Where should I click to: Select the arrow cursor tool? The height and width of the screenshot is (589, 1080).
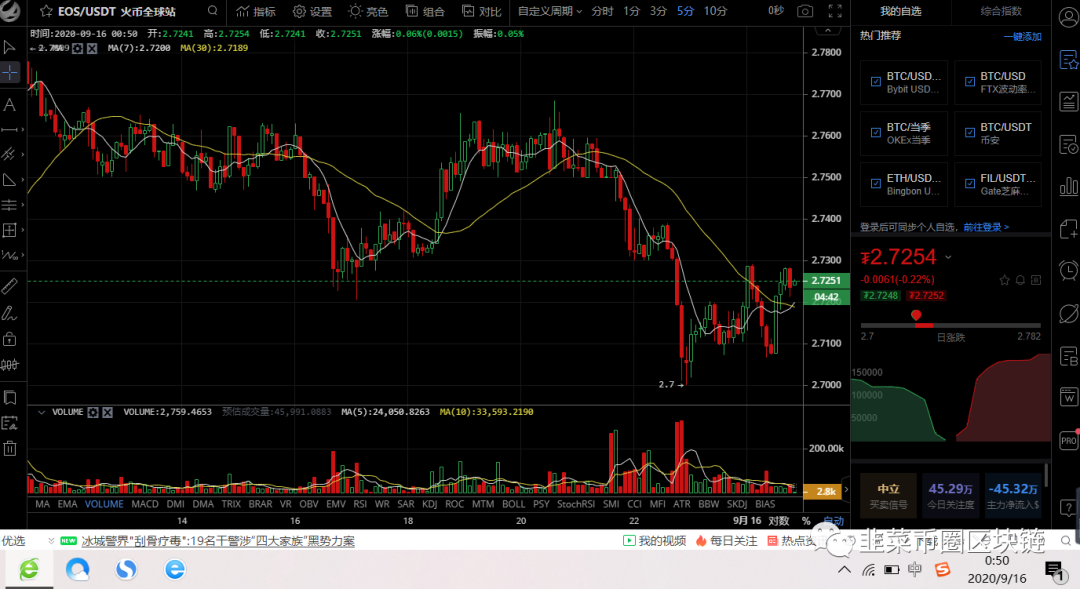click(10, 48)
